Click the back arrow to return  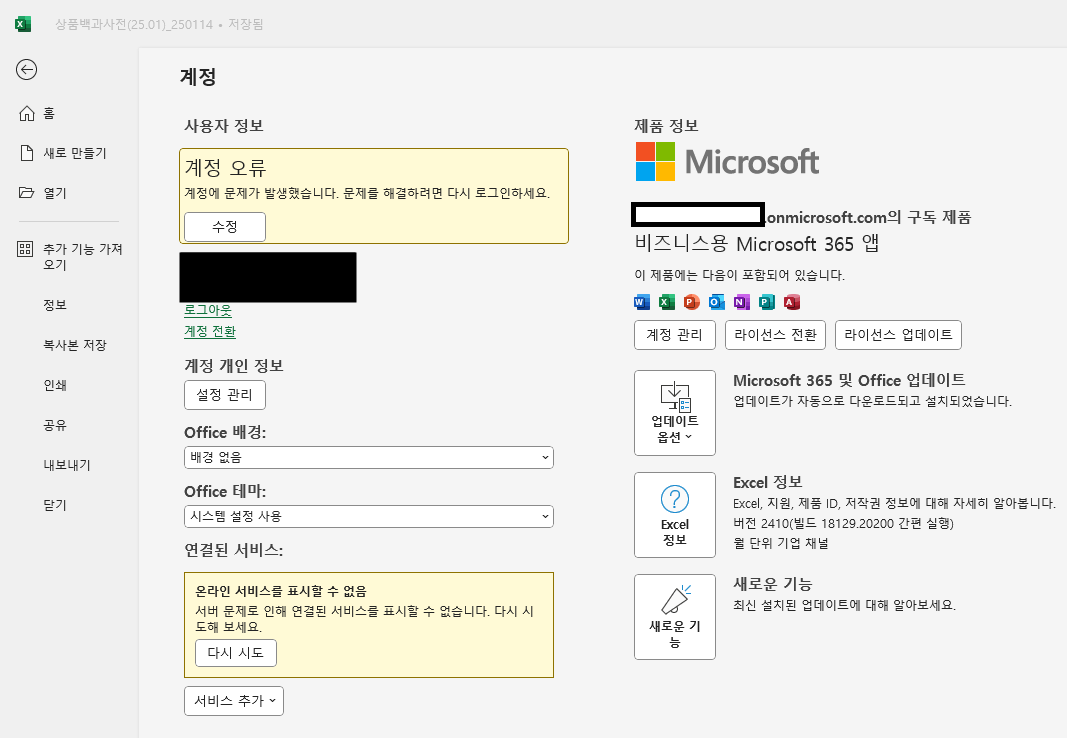tap(27, 69)
